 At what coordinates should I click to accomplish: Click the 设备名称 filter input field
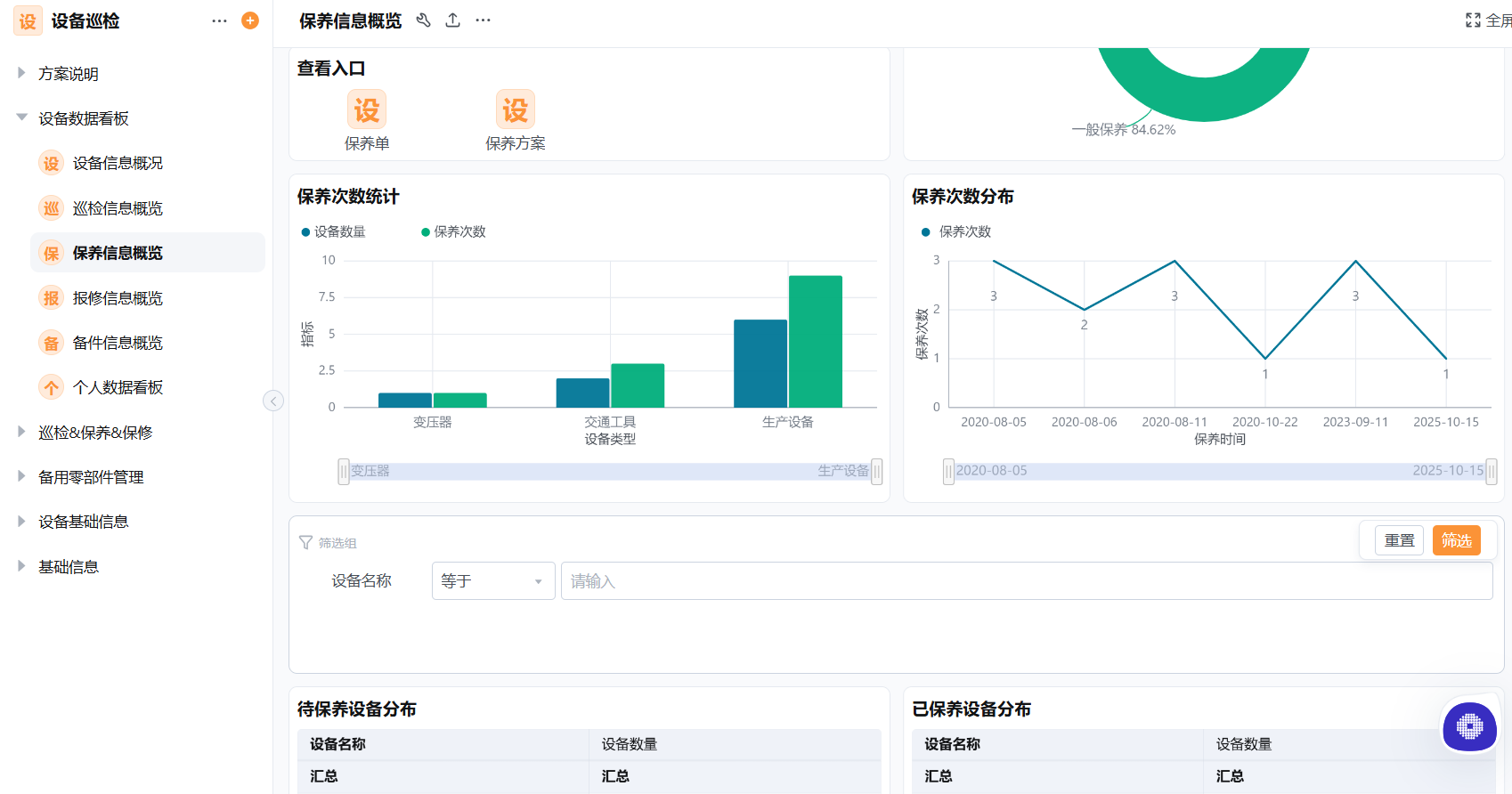click(x=1027, y=581)
